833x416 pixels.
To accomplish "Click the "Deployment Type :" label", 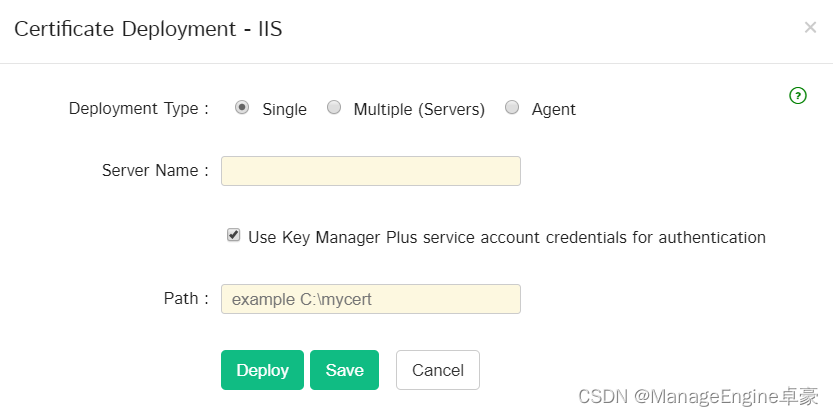I will coord(139,108).
